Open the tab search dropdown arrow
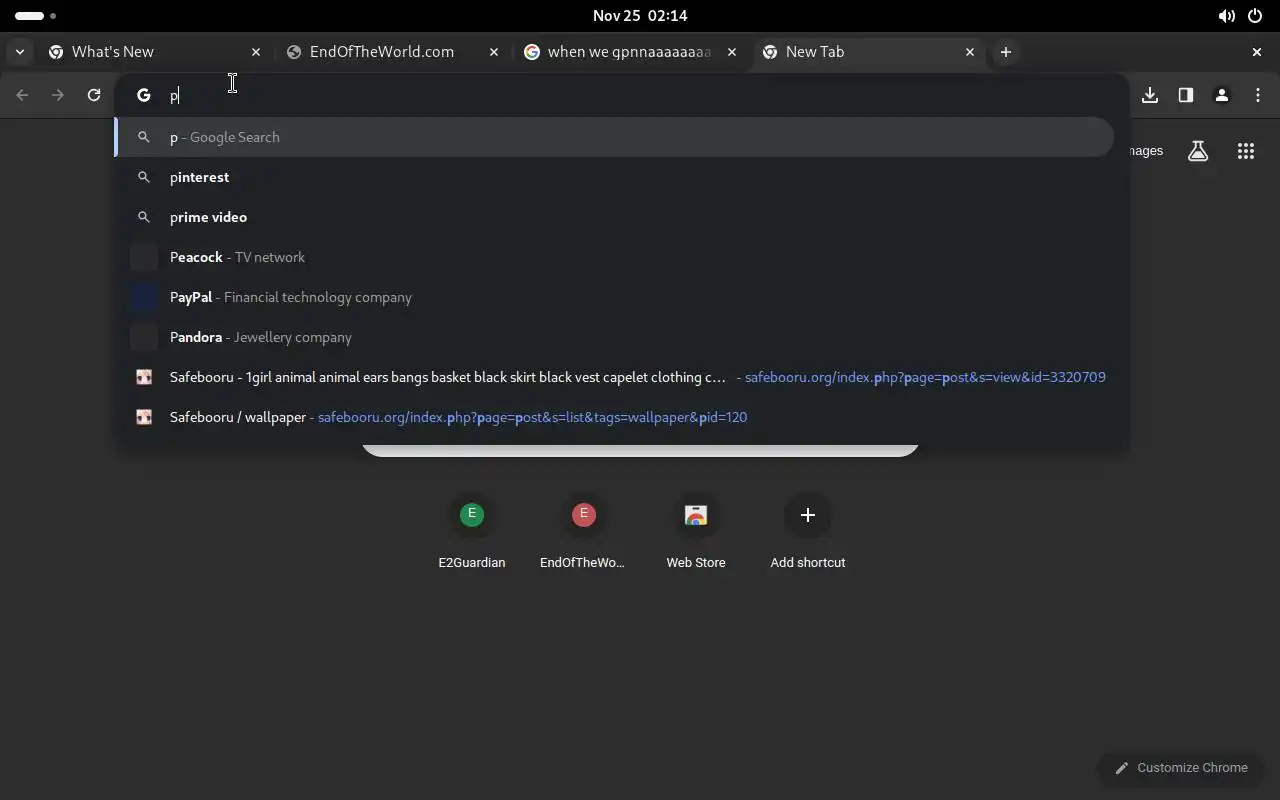Viewport: 1280px width, 800px height. pos(20,52)
